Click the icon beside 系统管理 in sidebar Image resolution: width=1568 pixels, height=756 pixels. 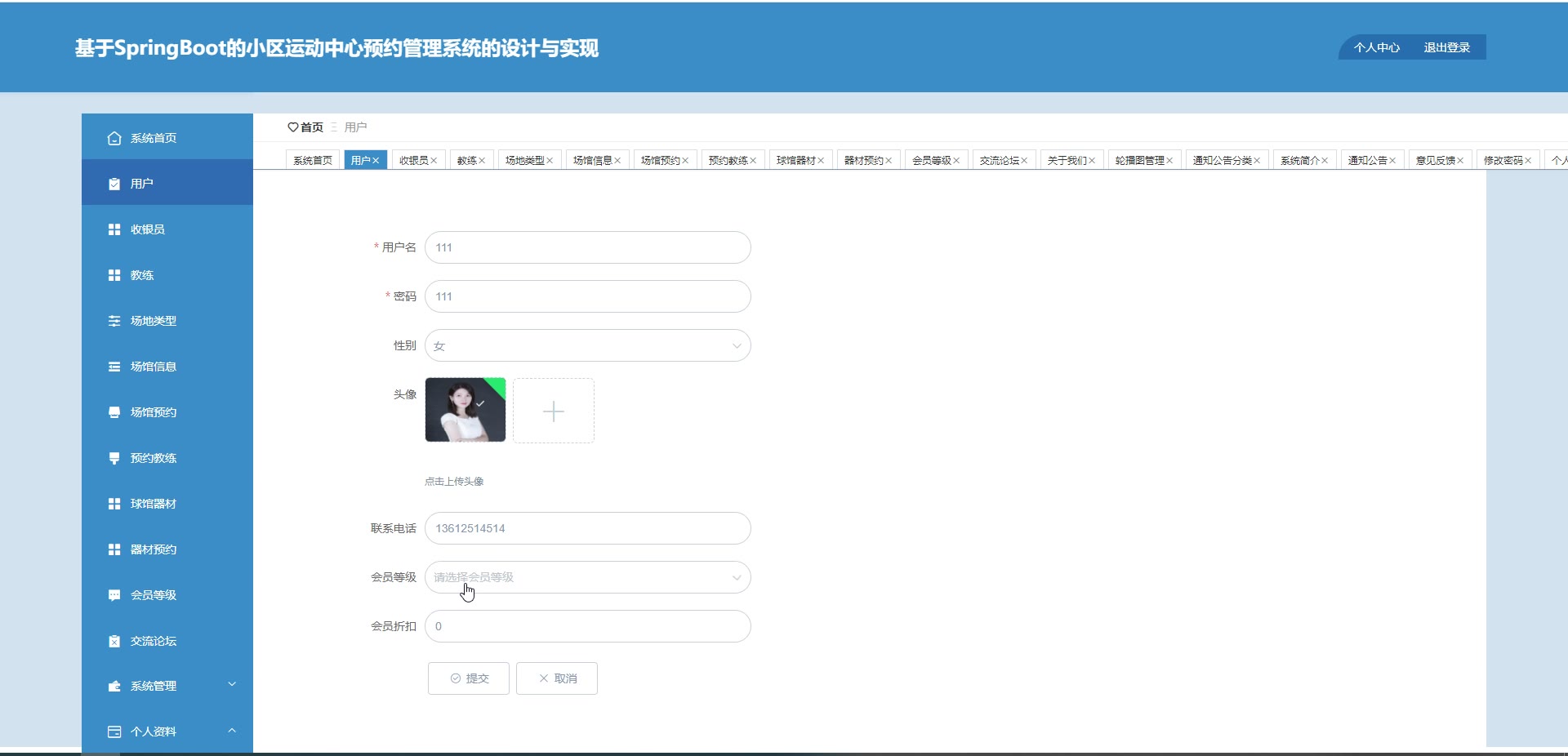114,686
